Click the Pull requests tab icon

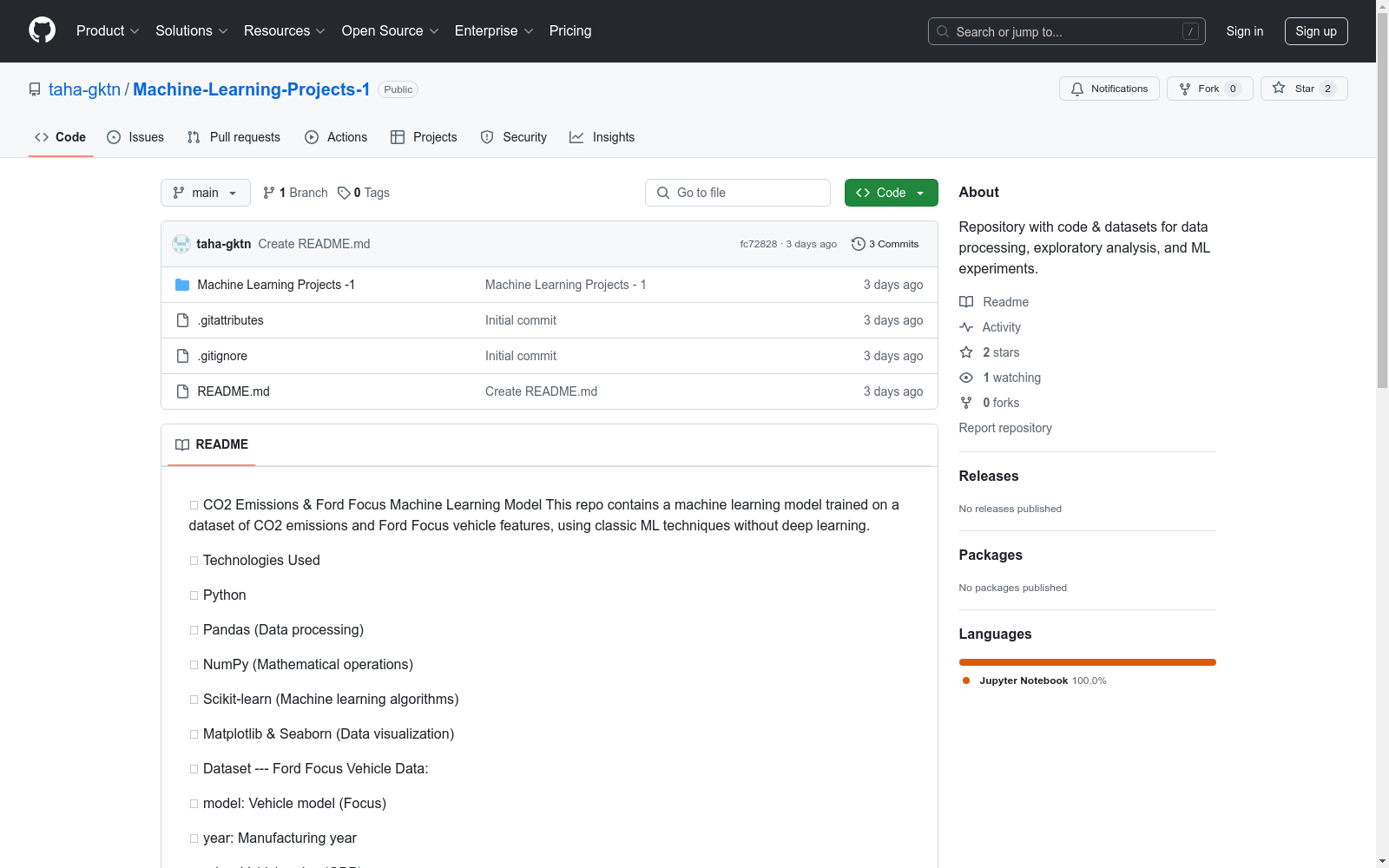coord(194,137)
